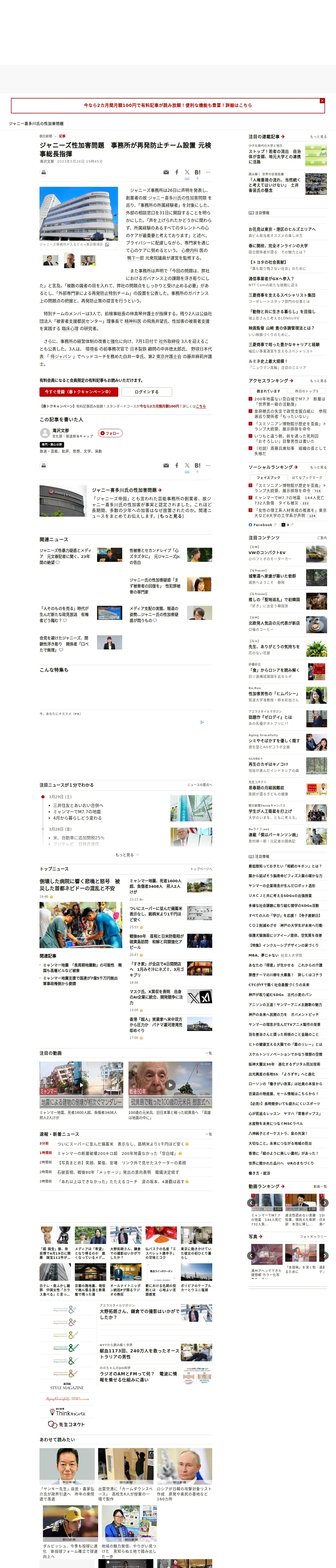Share on X from row below author profile
The image size is (336, 1568).
click(187, 465)
